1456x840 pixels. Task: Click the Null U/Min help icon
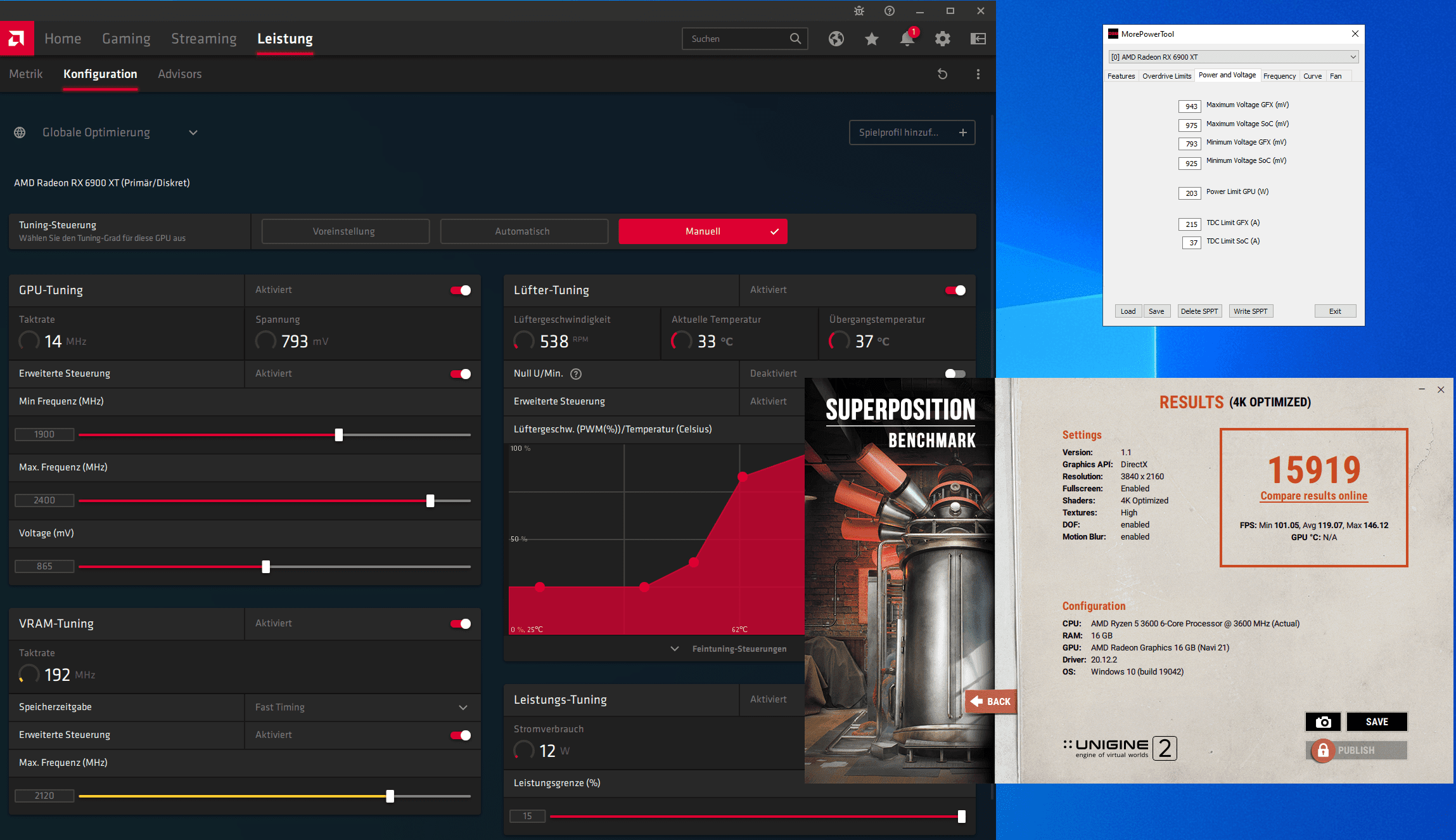tap(576, 374)
